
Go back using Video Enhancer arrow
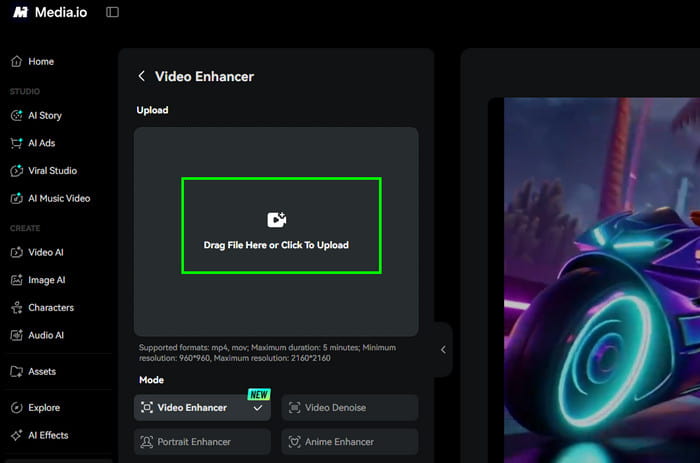pyautogui.click(x=142, y=76)
